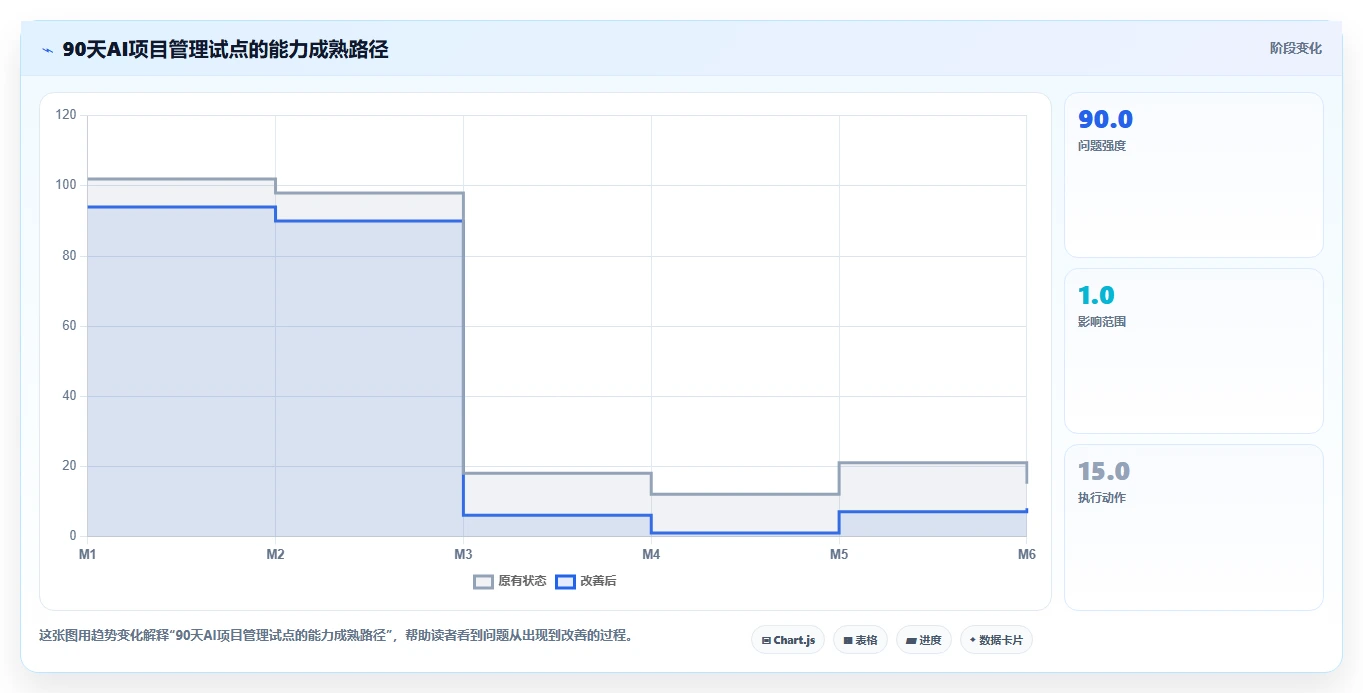The width and height of the screenshot is (1363, 693).
Task: Click the 表格 tag
Action: [860, 640]
